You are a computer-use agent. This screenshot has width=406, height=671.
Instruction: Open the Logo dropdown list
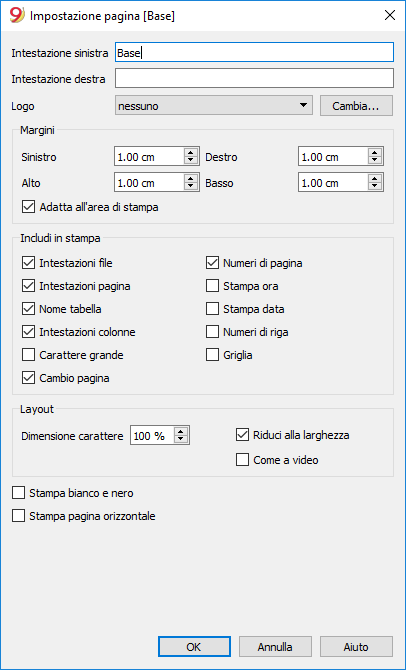[x=214, y=105]
